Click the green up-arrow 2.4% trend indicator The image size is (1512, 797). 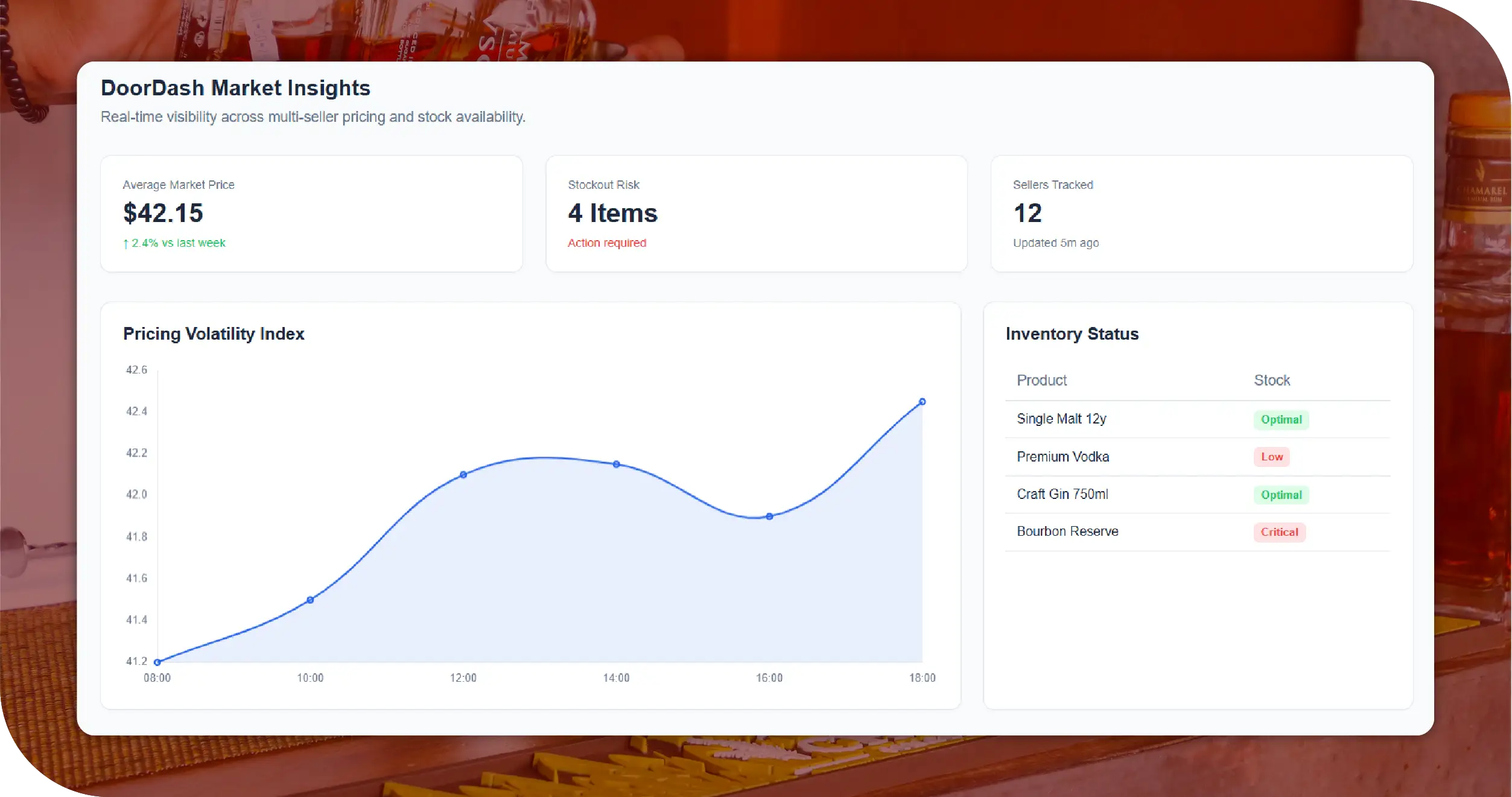click(174, 243)
